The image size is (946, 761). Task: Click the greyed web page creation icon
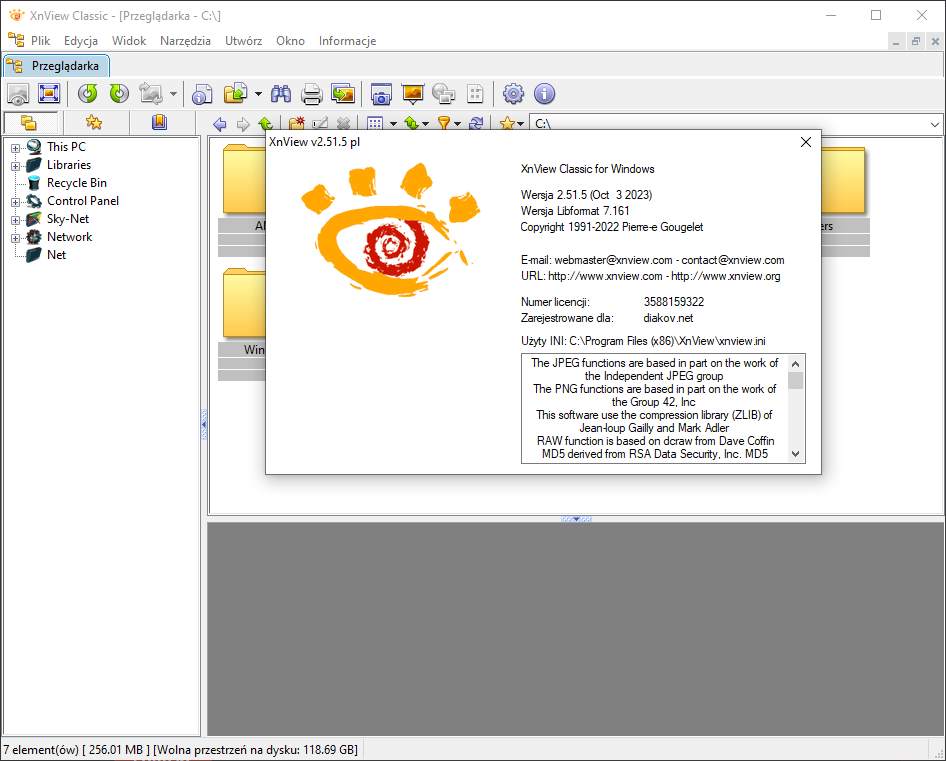coord(444,94)
